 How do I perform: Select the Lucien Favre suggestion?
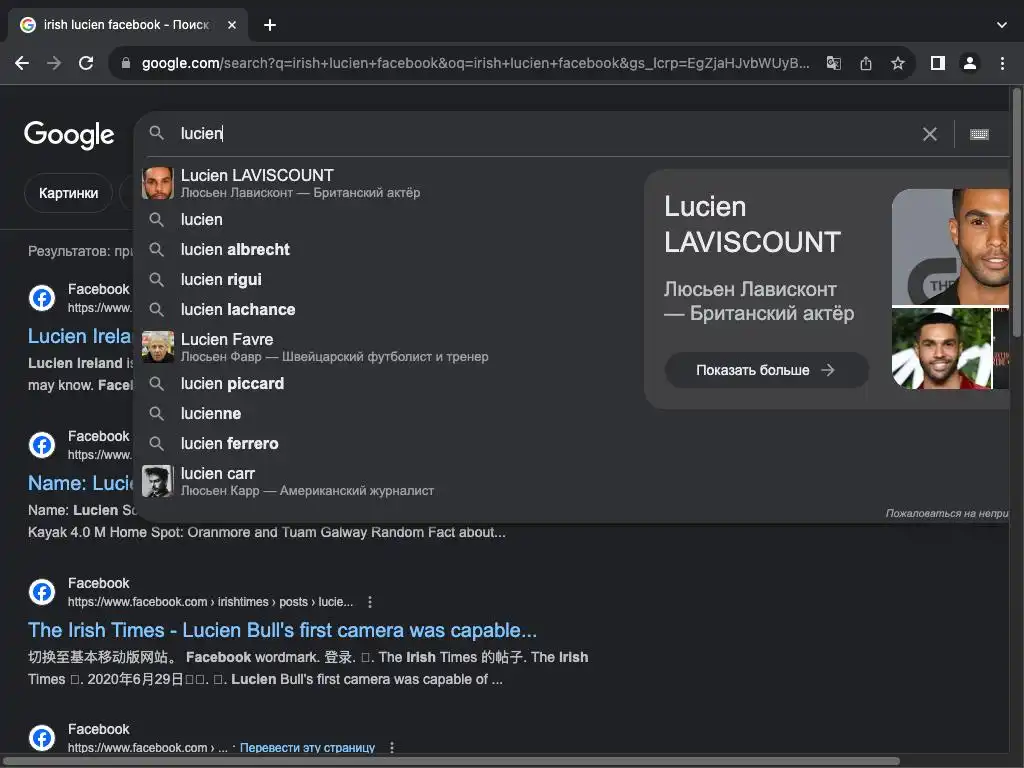pos(387,347)
